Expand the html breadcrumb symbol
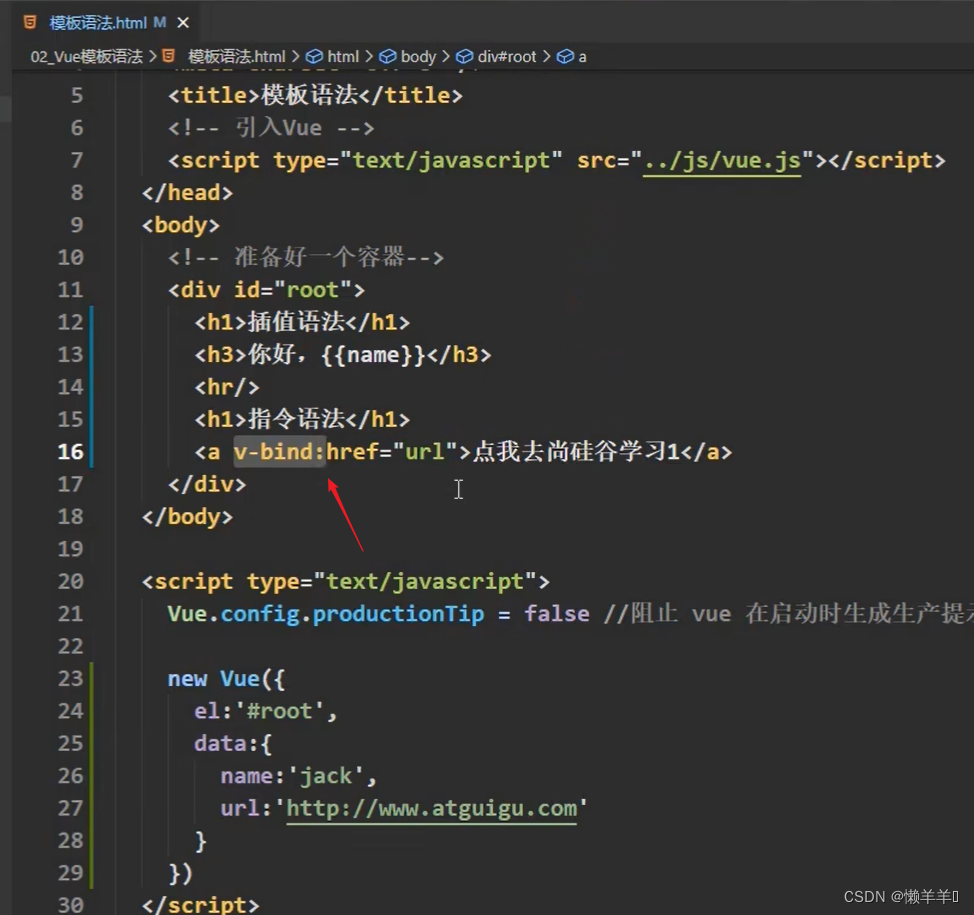 (x=342, y=57)
